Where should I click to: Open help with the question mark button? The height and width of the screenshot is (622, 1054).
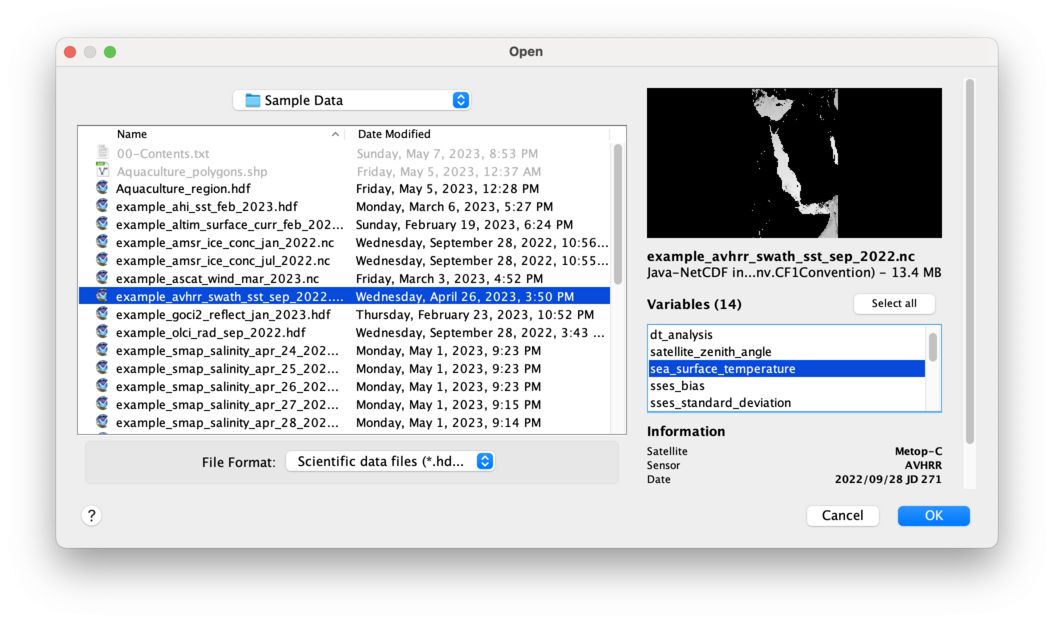(x=91, y=515)
